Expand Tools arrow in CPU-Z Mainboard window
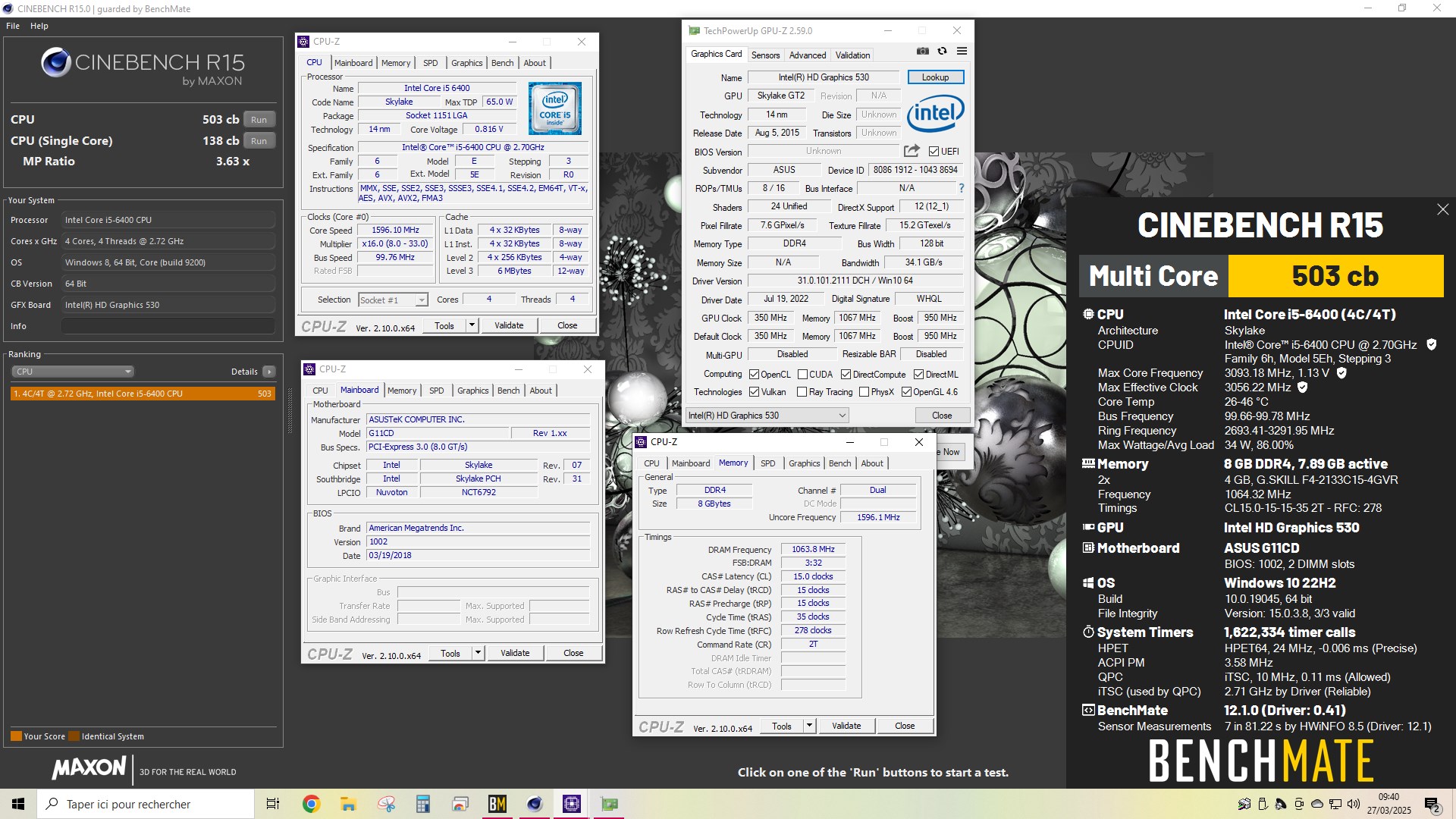The width and height of the screenshot is (1456, 819). 478,653
